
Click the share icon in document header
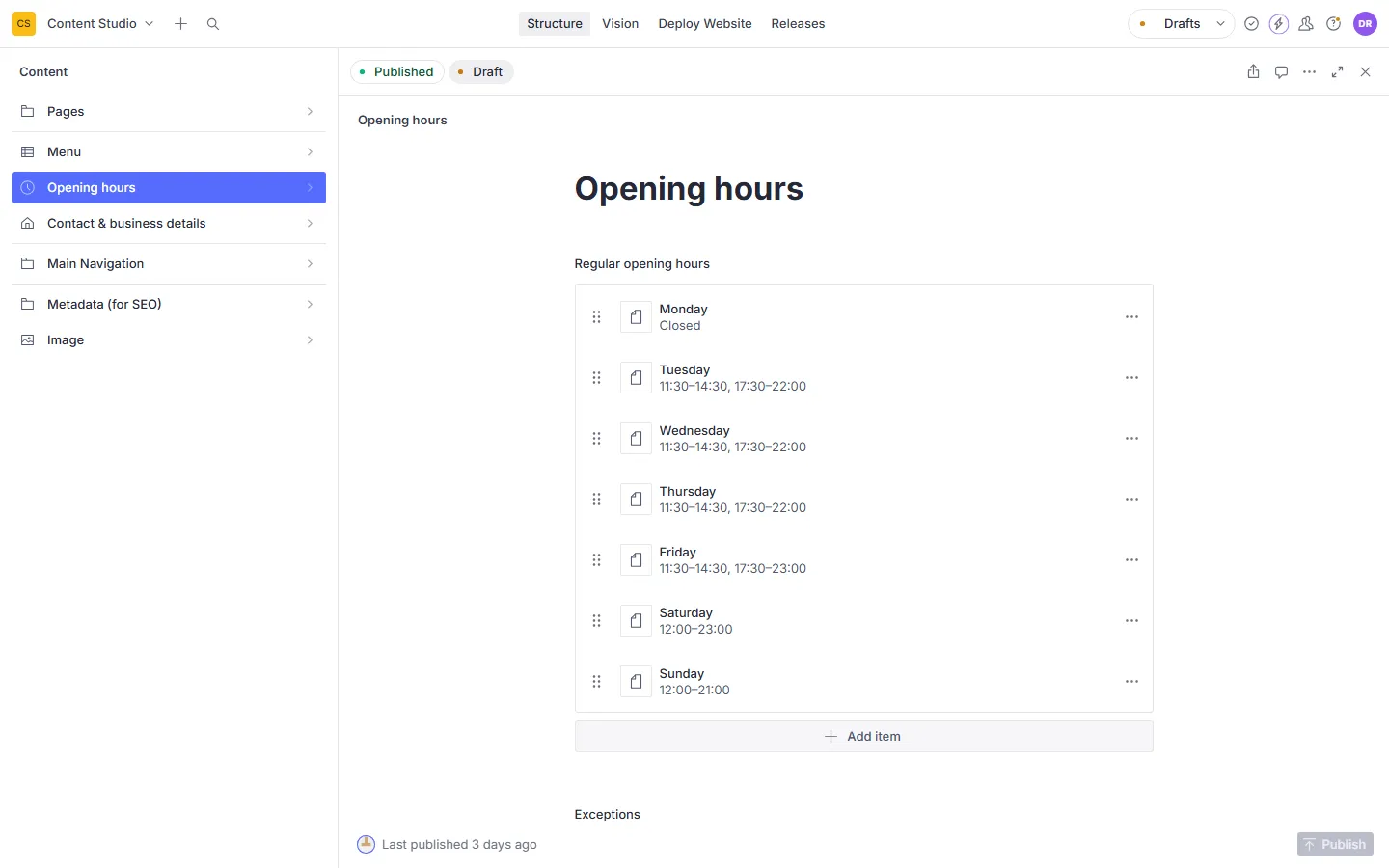[1253, 72]
